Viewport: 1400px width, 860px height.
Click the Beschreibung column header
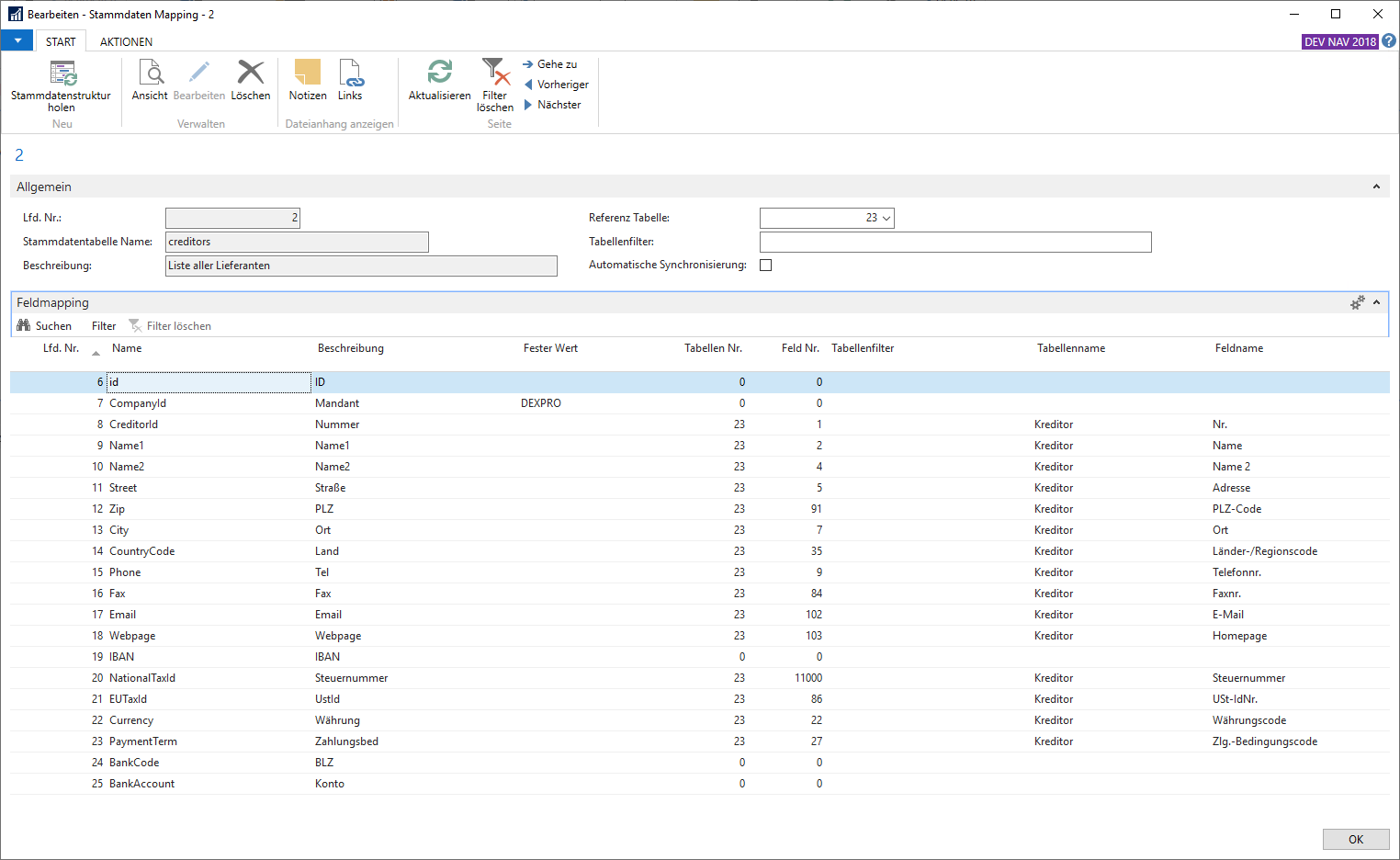[351, 348]
